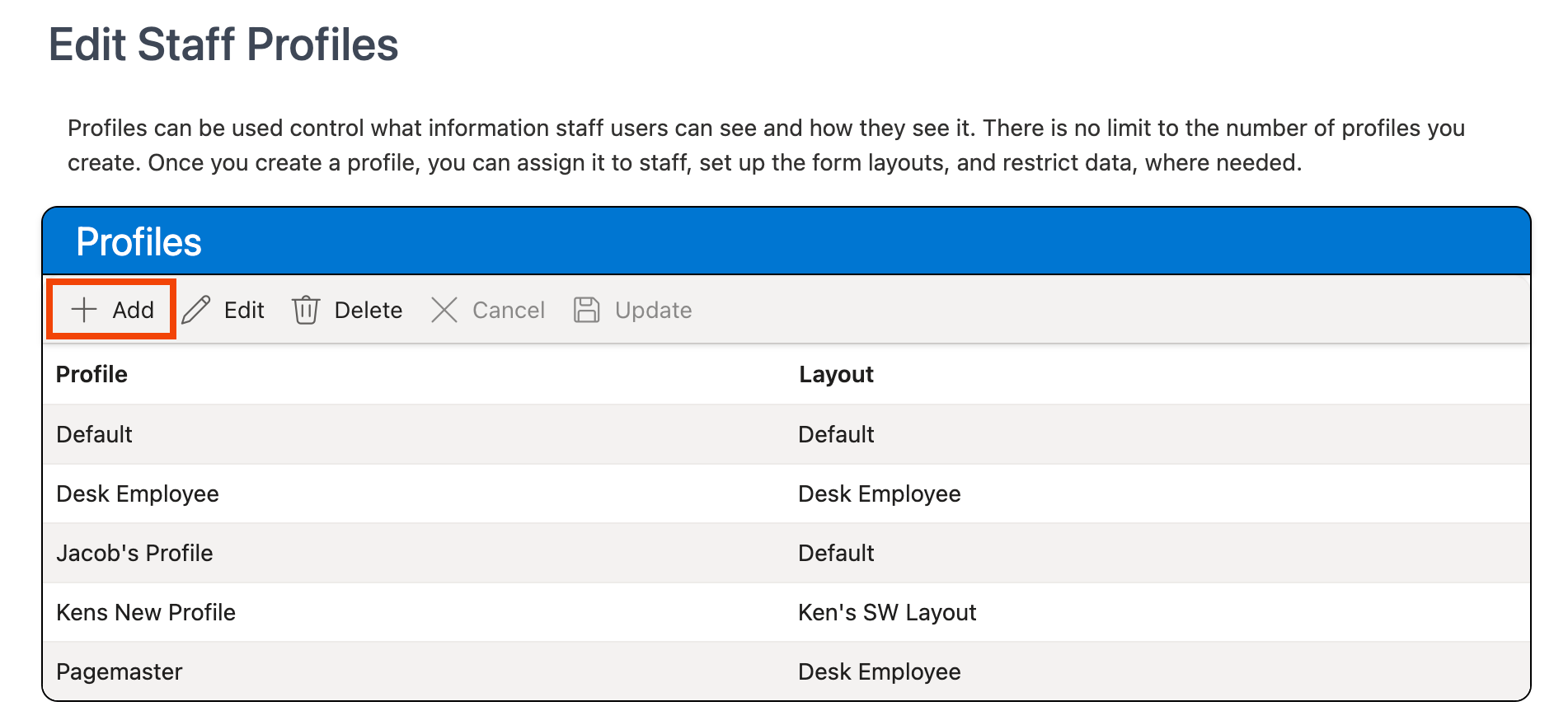Click the X Cancel icon

pos(444,310)
